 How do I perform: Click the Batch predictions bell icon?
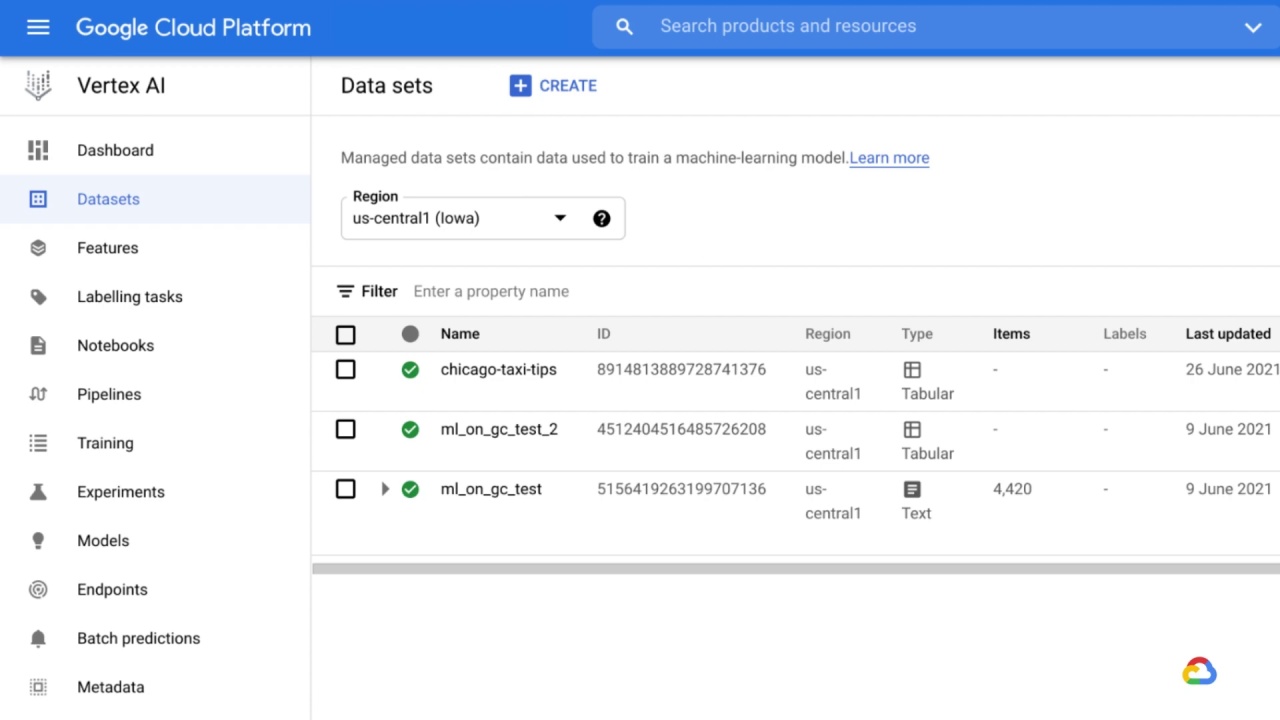click(x=38, y=638)
